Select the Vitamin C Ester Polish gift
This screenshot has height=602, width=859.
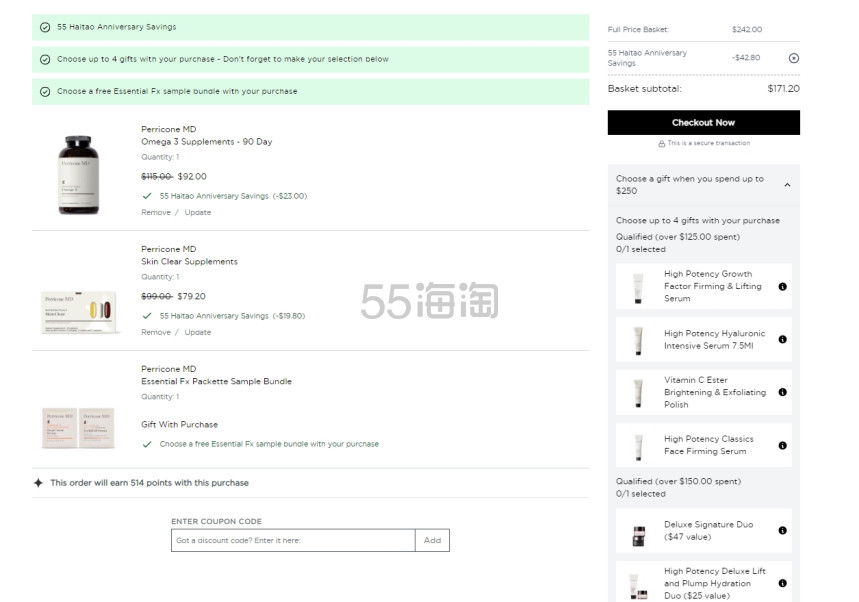(703, 392)
